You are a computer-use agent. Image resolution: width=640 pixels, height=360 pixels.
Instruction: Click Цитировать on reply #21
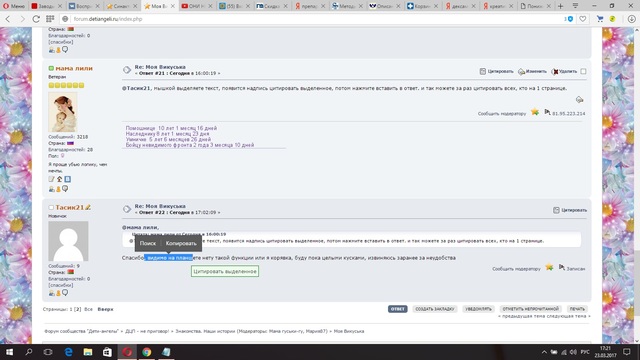point(496,71)
